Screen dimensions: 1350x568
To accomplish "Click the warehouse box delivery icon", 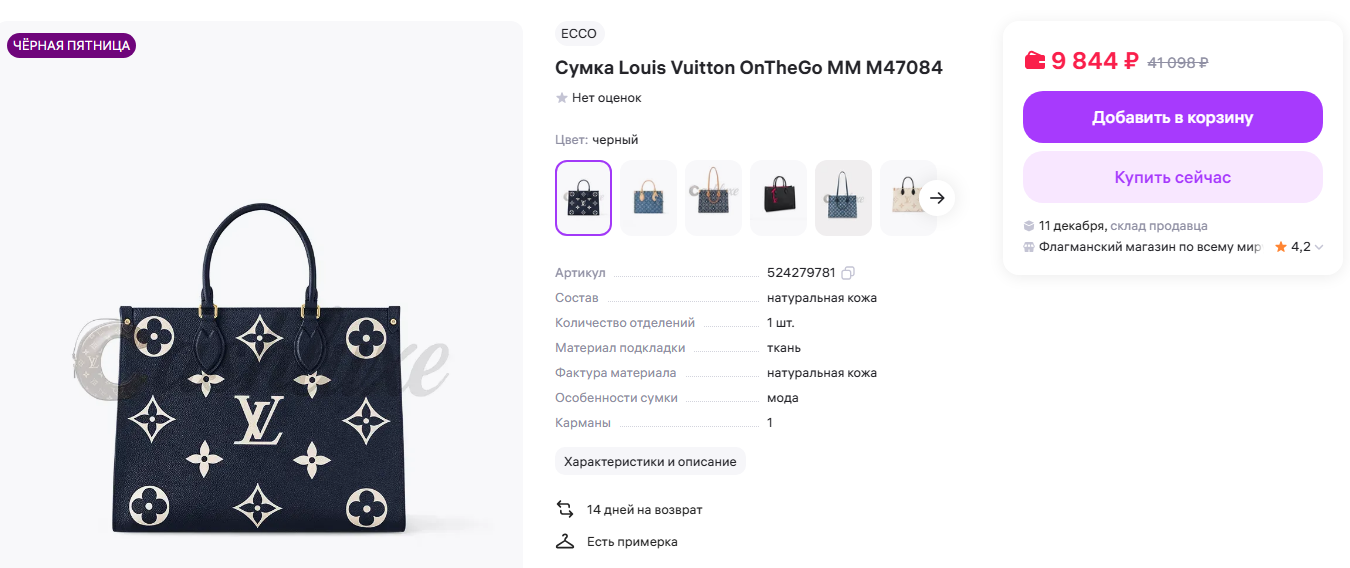I will (x=1029, y=226).
